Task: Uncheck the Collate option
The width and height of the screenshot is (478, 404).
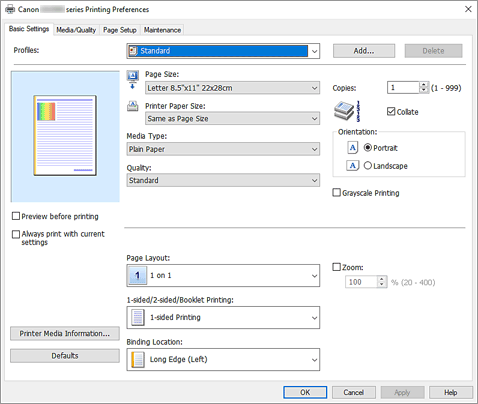Action: 391,111
